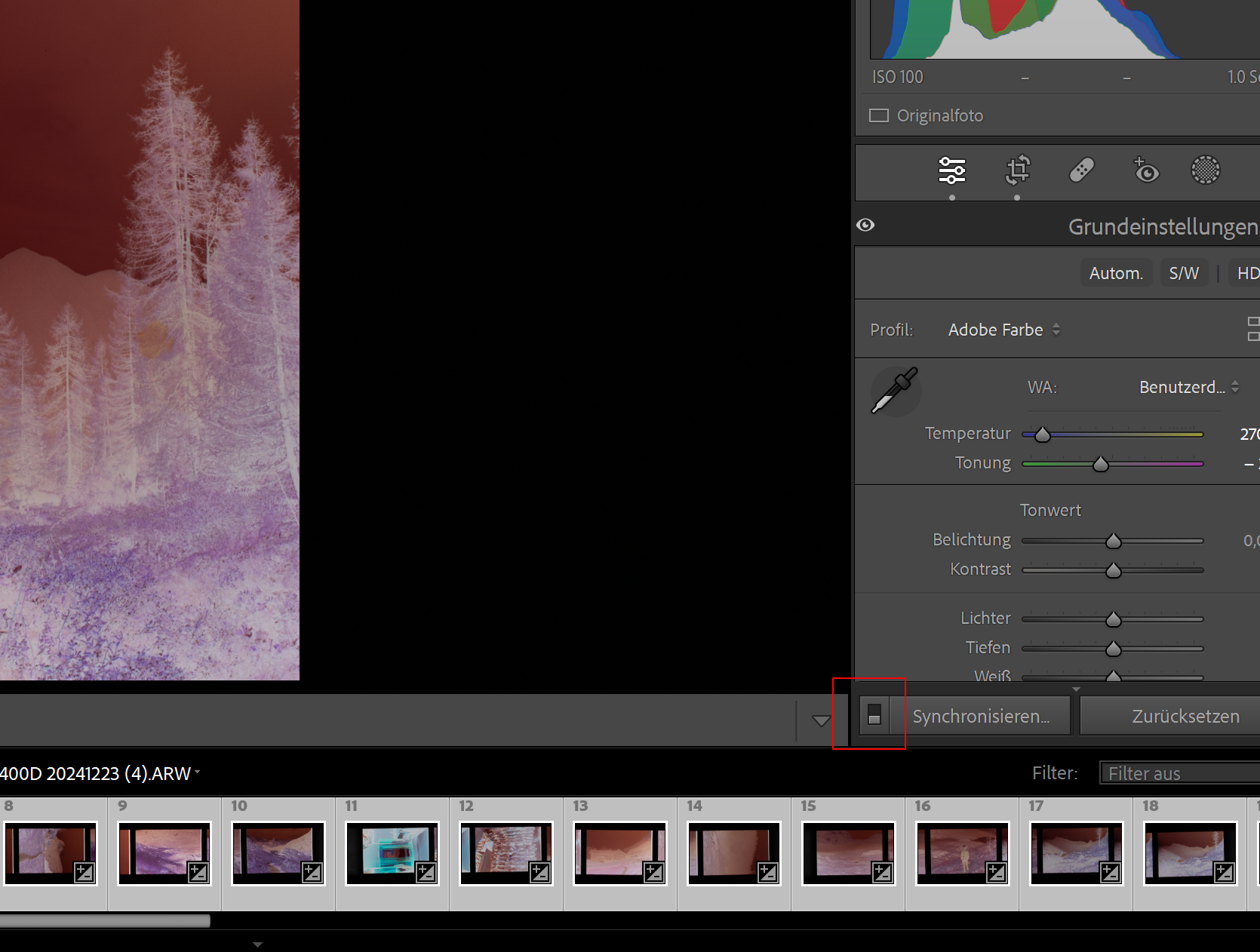Click the RGB histogram display
The height and width of the screenshot is (952, 1260).
click(1065, 29)
